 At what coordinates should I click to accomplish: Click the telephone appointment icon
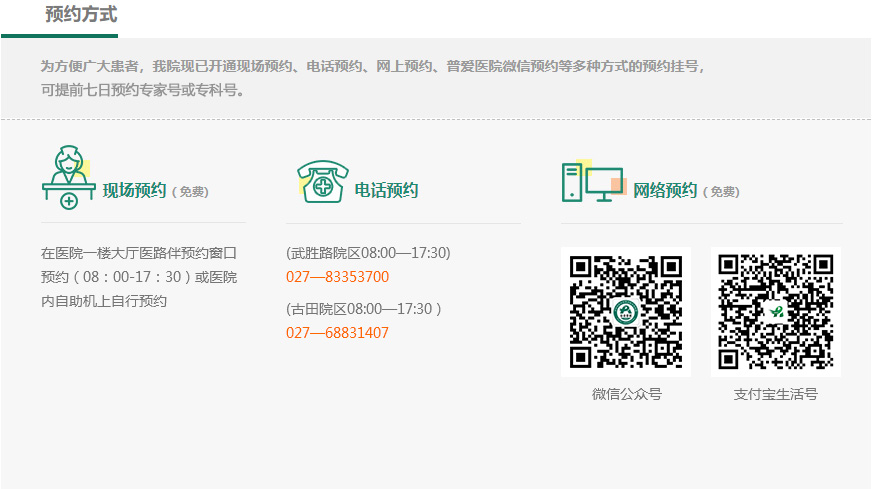323,181
